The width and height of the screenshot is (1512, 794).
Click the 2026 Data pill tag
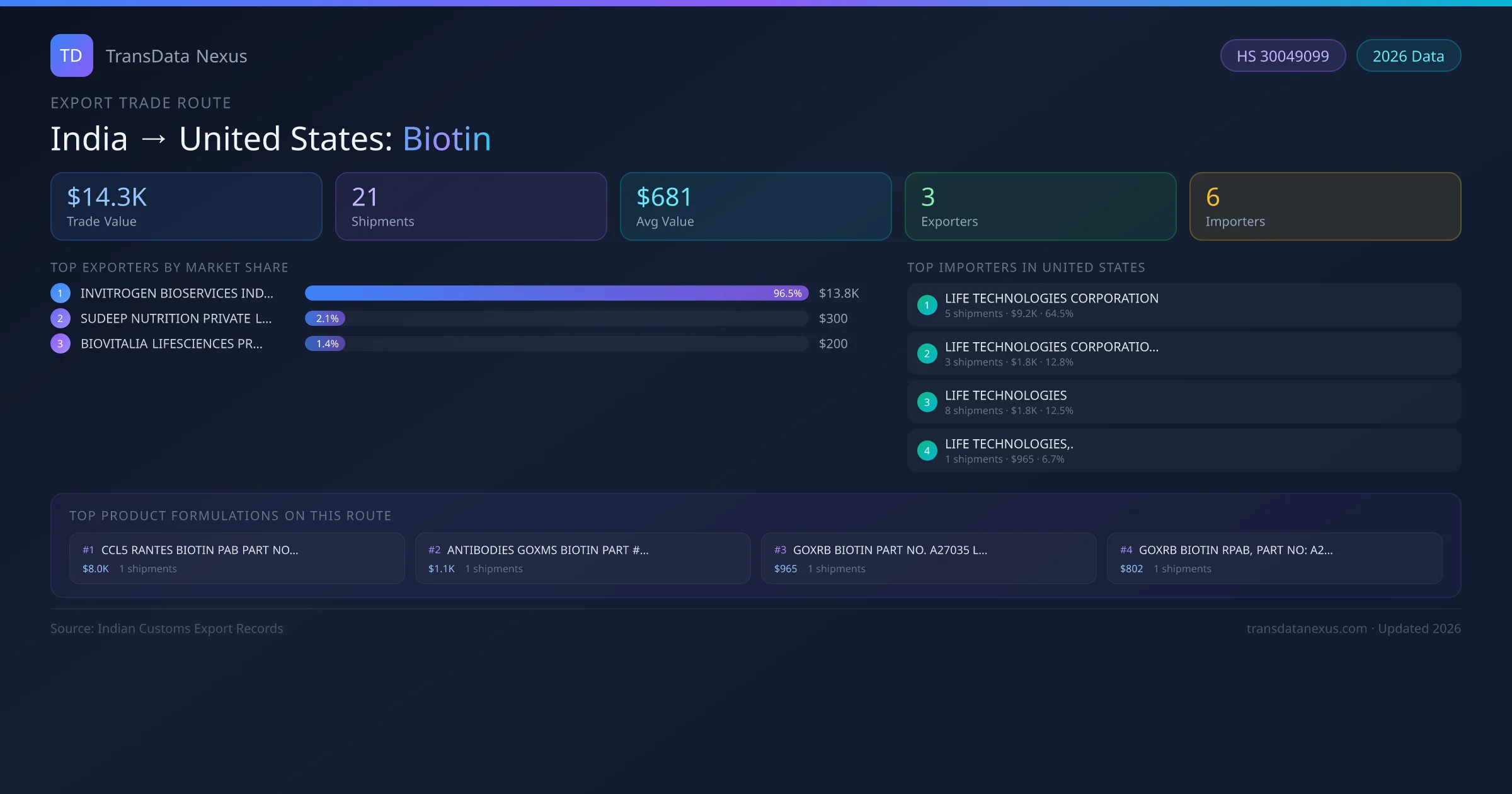click(1408, 56)
